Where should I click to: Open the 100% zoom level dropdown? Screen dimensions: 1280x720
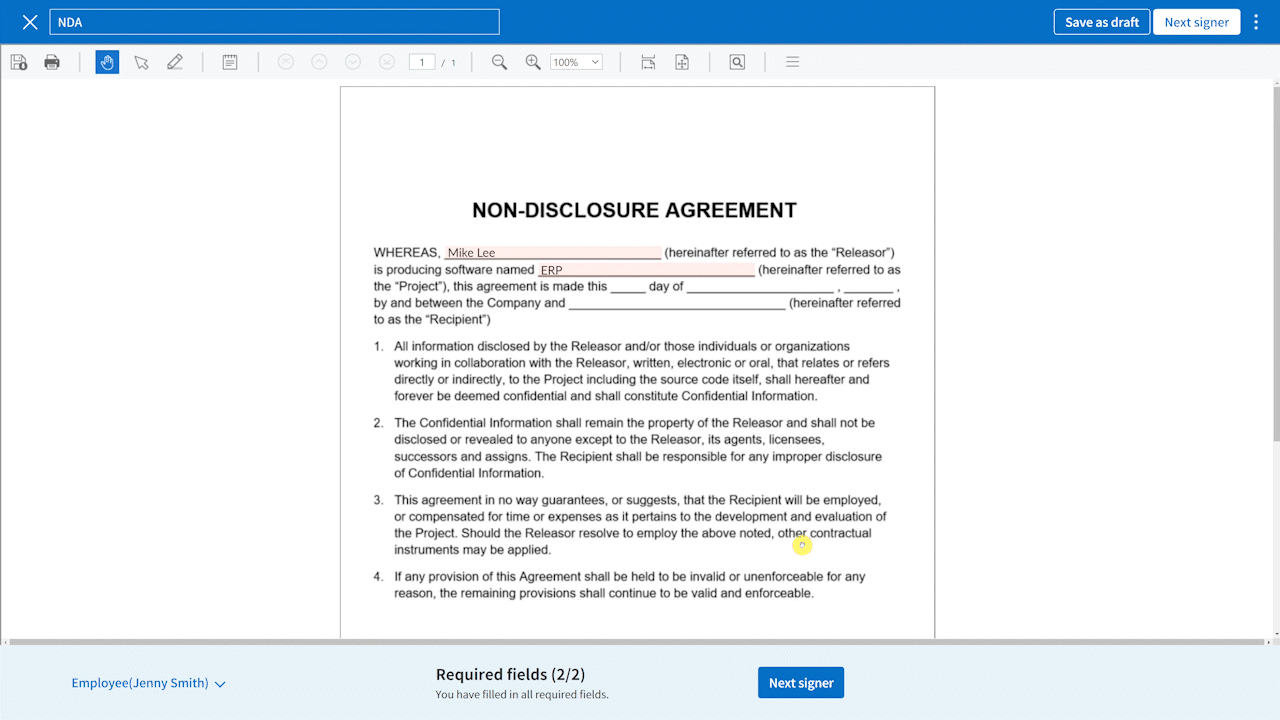point(576,62)
